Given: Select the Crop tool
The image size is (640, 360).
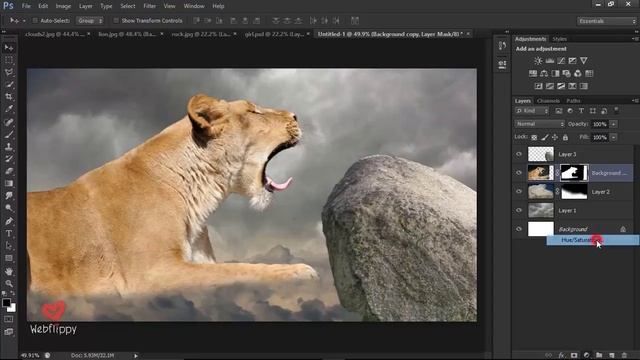Looking at the screenshot, I should 9,97.
